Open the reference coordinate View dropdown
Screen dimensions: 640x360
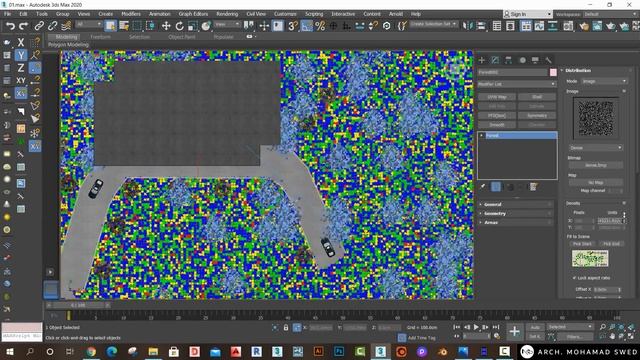point(227,24)
